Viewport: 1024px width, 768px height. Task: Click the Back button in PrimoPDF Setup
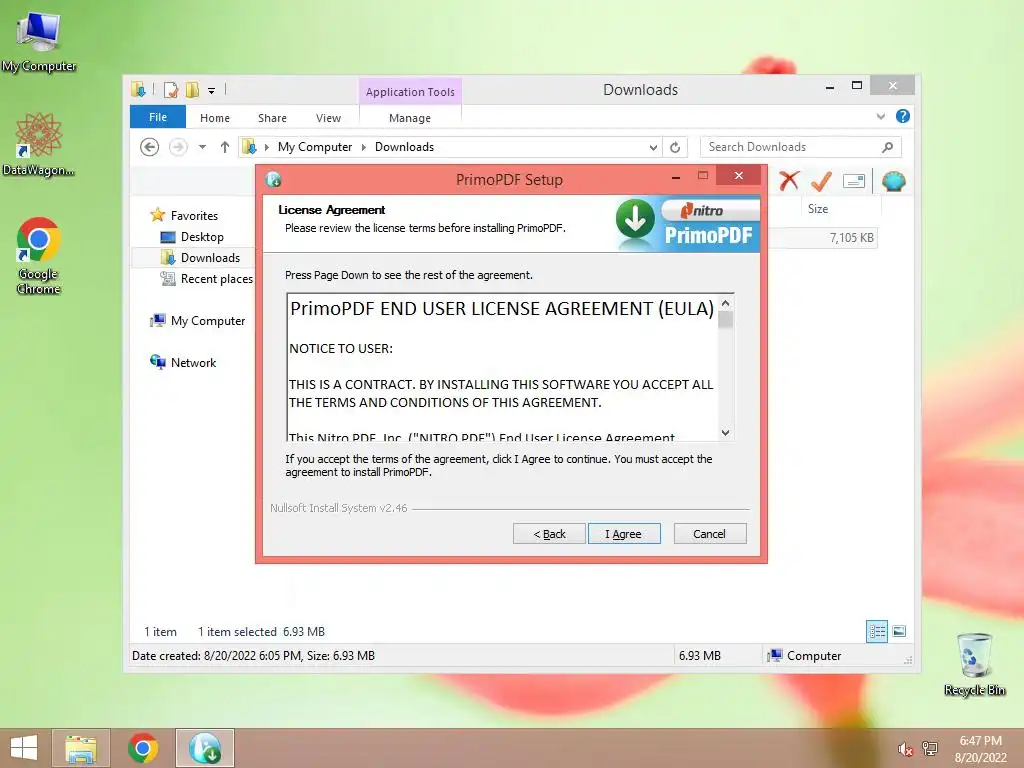tap(549, 534)
